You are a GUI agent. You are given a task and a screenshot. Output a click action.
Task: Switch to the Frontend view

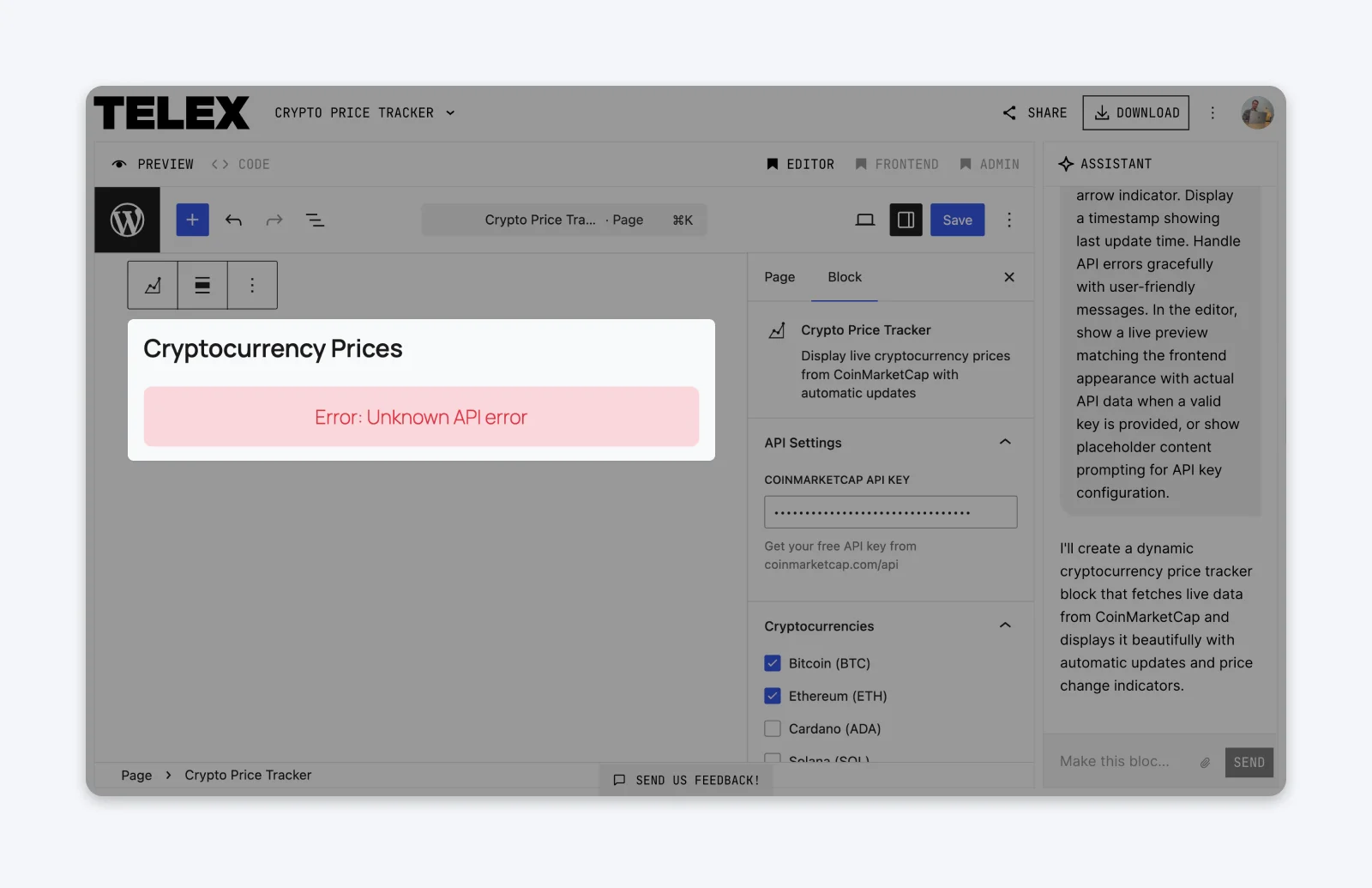[x=897, y=164]
